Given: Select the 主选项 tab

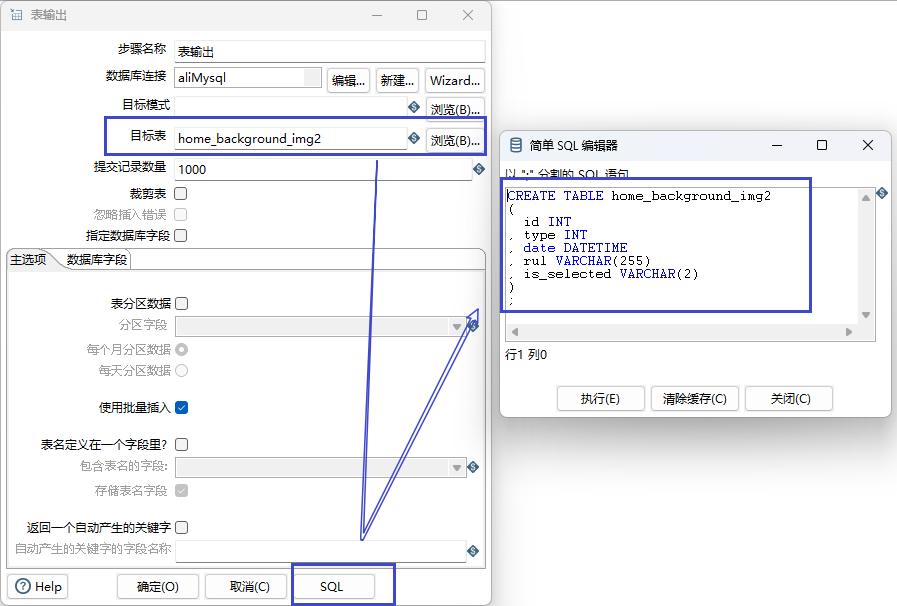Looking at the screenshot, I should (x=28, y=260).
